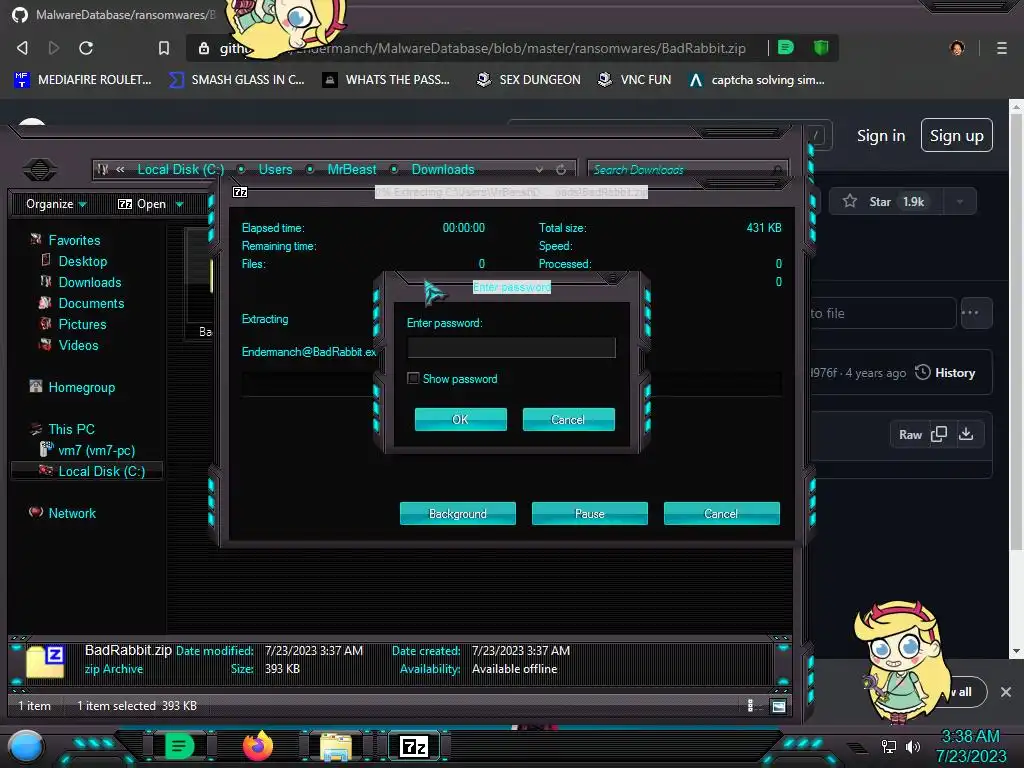Select MrBeast in address breadcrumb
Screen dimensions: 1024x768
point(352,169)
